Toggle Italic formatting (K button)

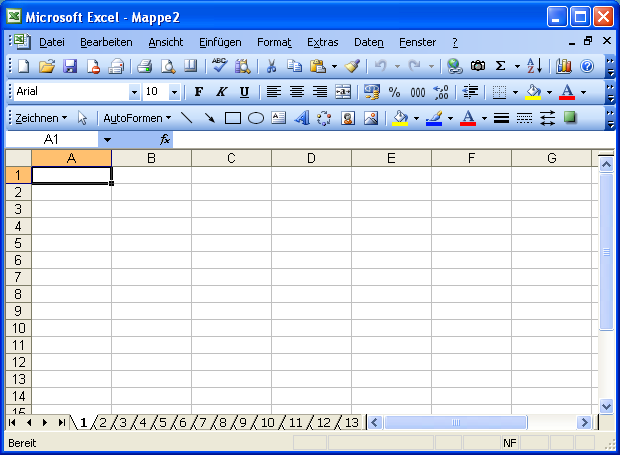point(220,92)
